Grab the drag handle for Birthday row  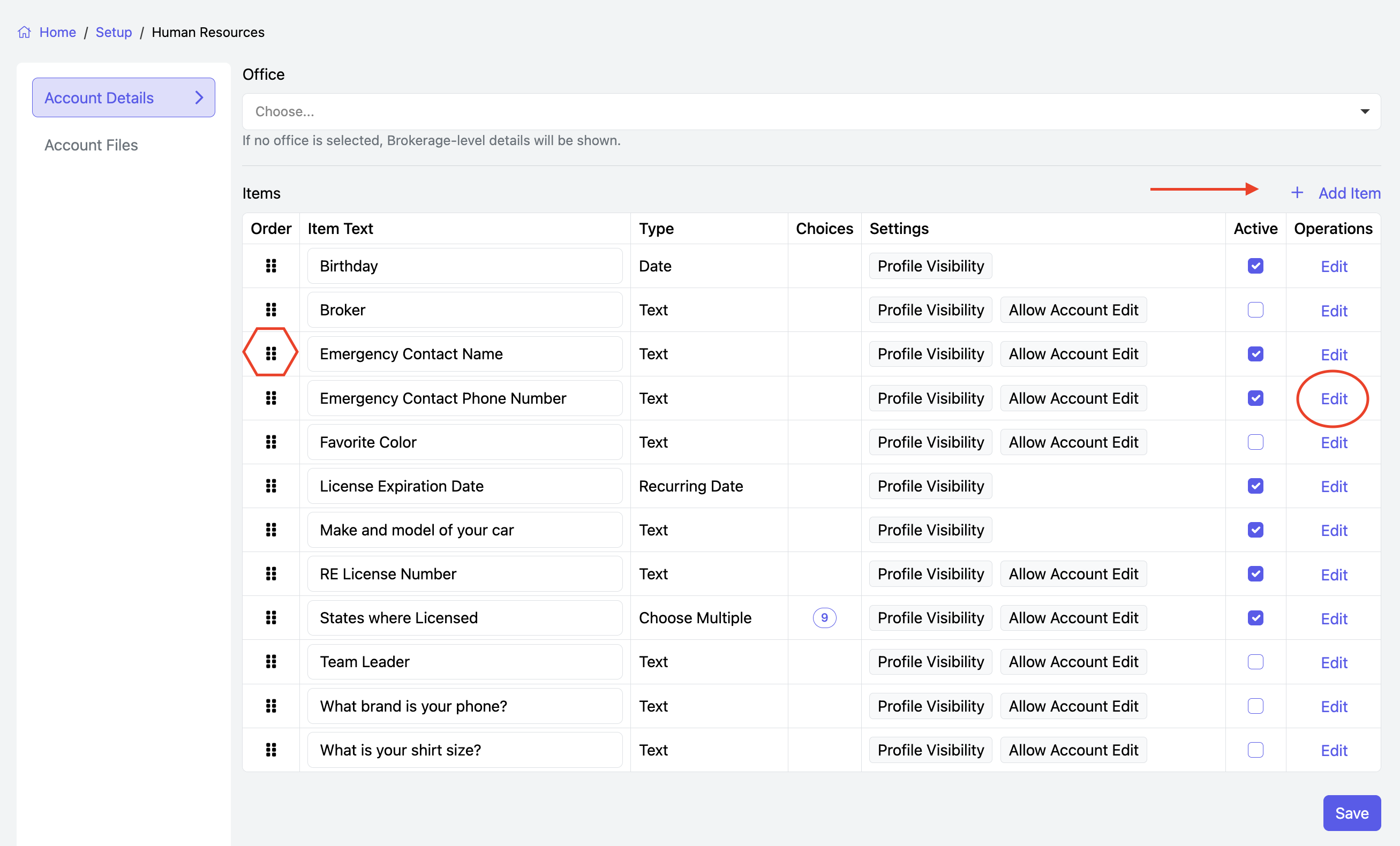point(271,266)
